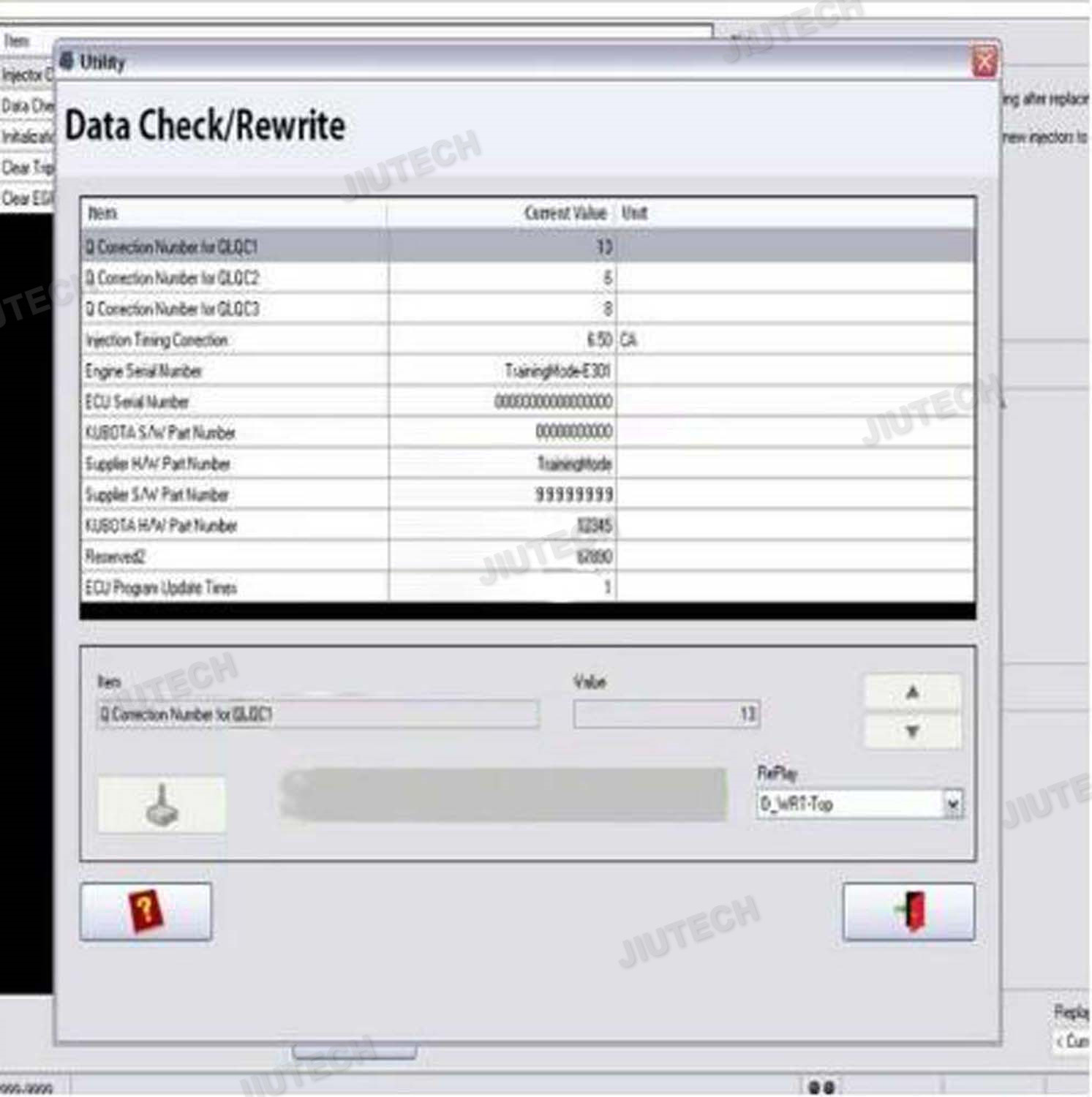
Task: Click the Value input field showing 13
Action: click(666, 714)
